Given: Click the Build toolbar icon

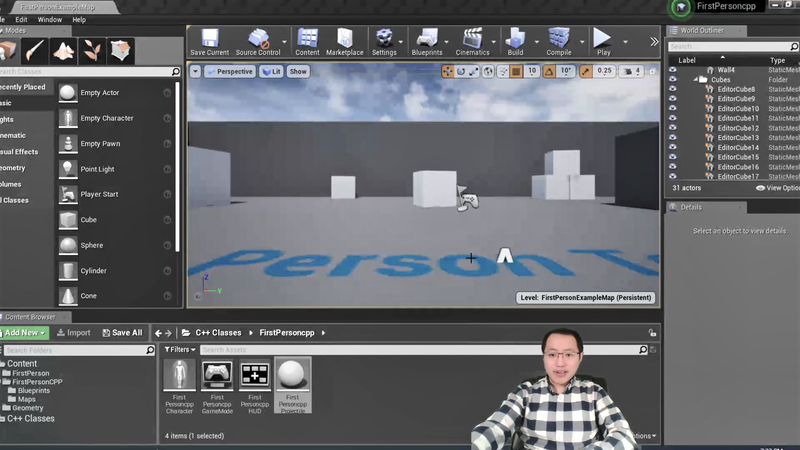Looking at the screenshot, I should click(x=515, y=42).
